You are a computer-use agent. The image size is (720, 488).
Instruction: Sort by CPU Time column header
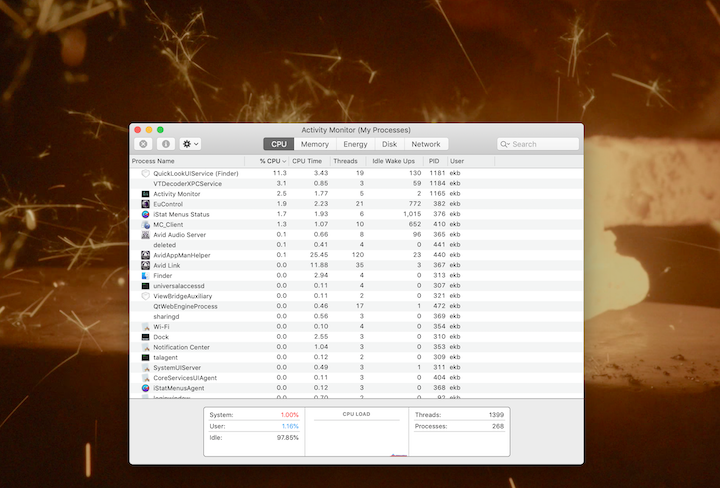(309, 161)
